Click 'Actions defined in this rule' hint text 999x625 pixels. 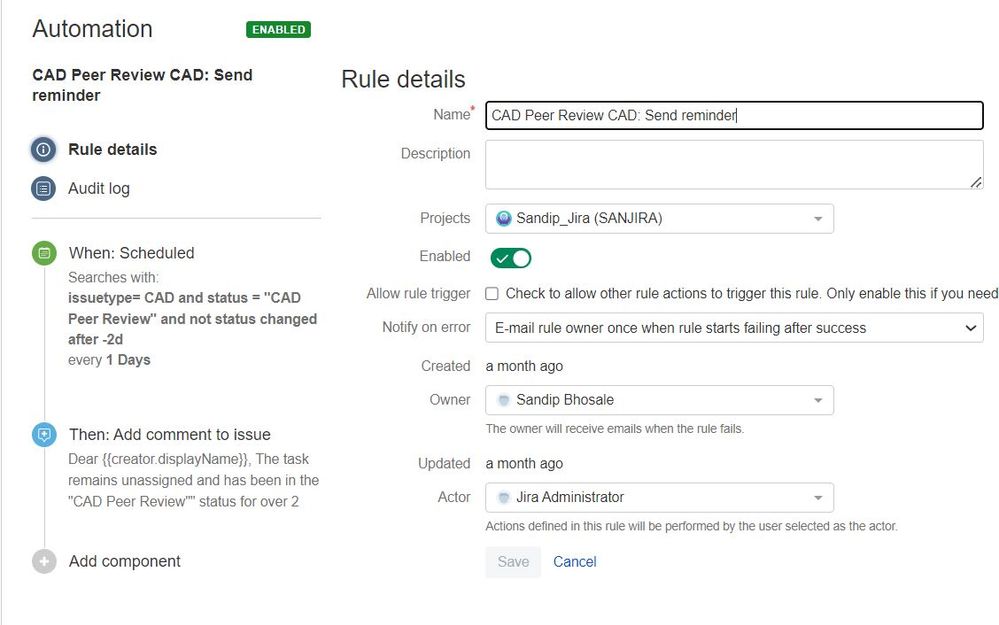[x=691, y=526]
